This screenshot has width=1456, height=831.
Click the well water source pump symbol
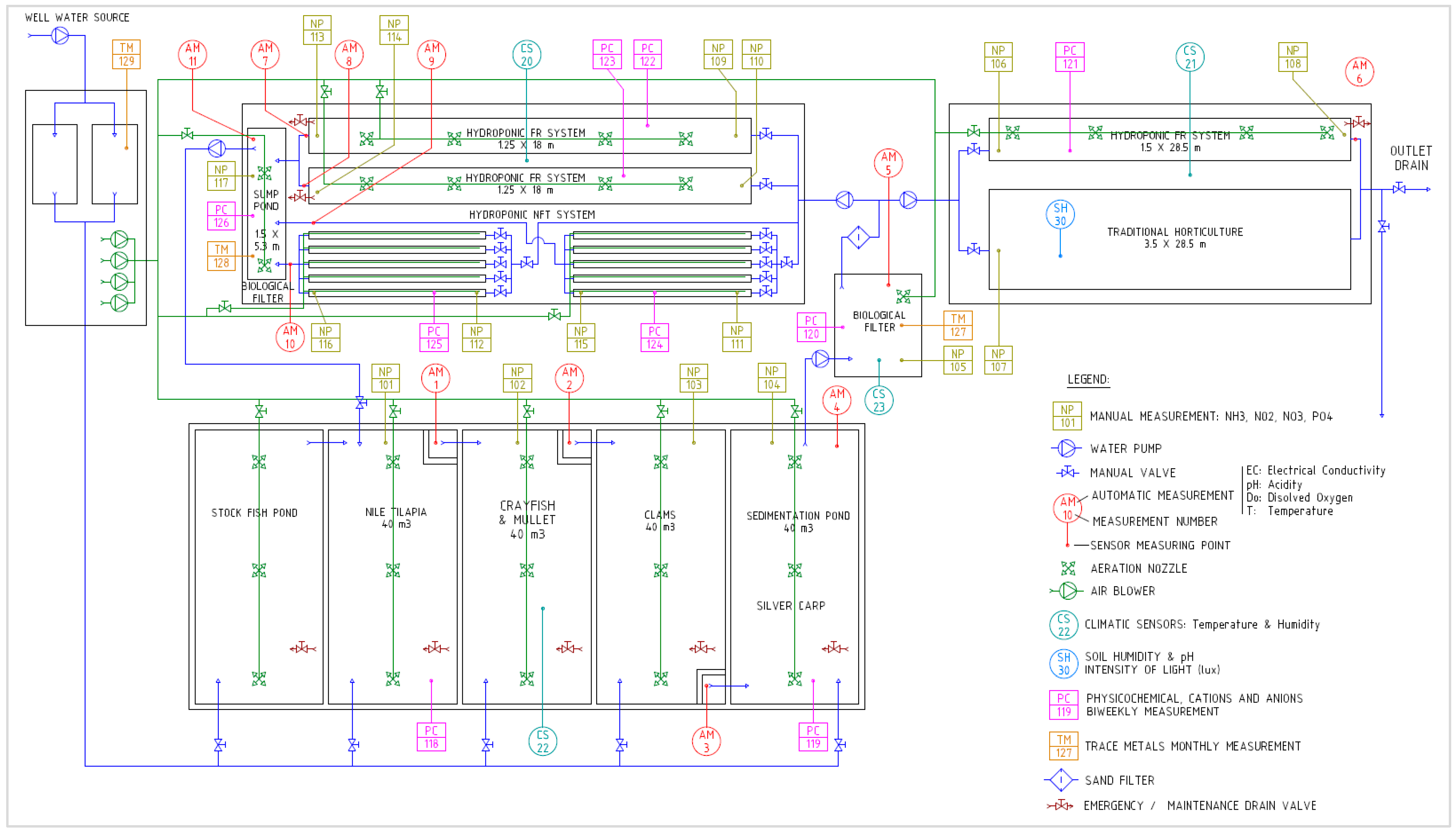point(59,35)
